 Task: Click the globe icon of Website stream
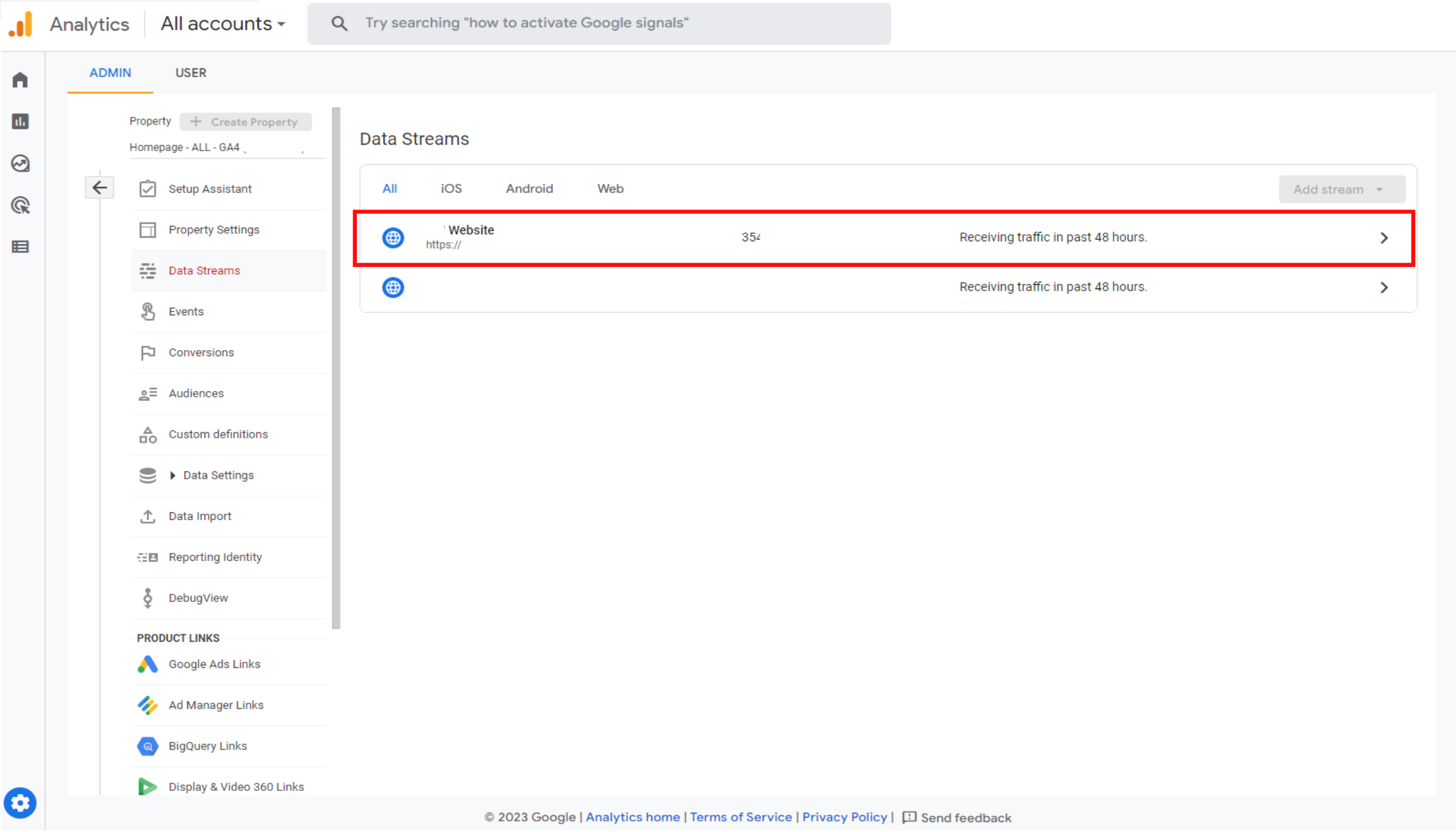393,238
